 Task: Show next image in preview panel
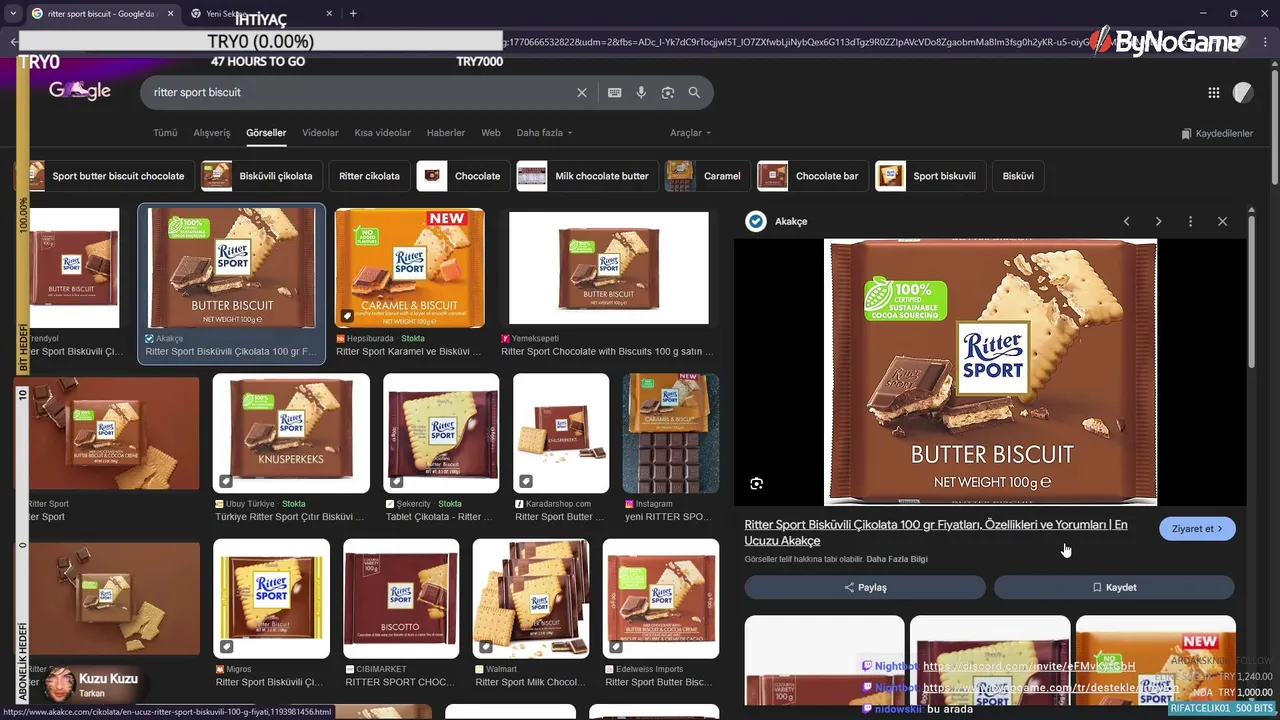[1158, 221]
